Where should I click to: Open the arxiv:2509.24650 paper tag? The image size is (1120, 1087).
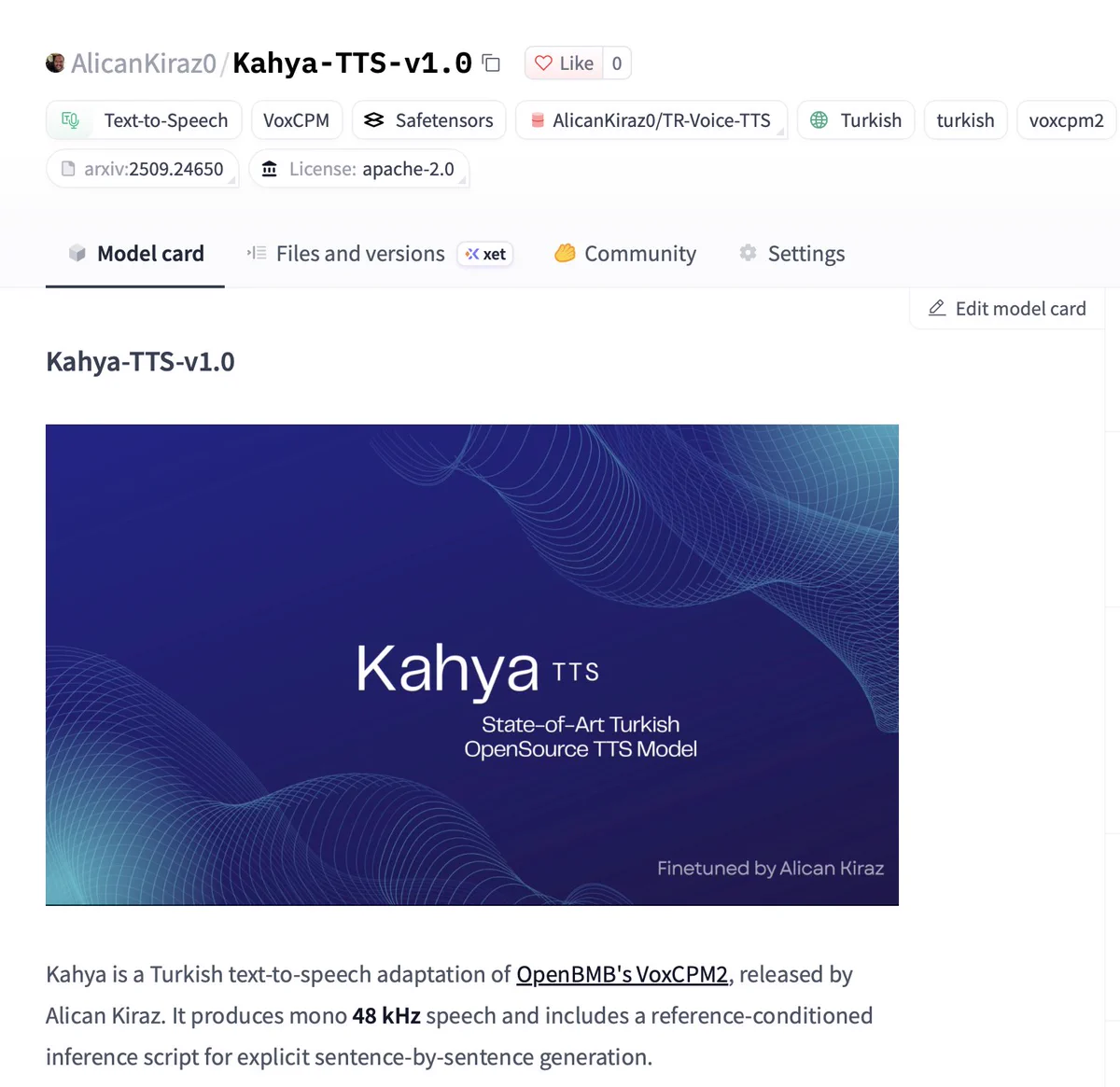point(143,169)
